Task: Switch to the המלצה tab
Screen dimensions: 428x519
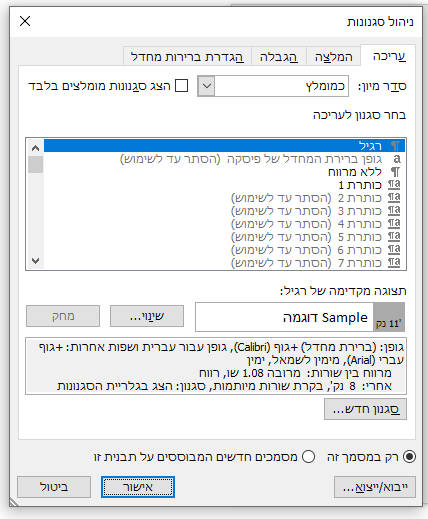Action: pos(333,57)
